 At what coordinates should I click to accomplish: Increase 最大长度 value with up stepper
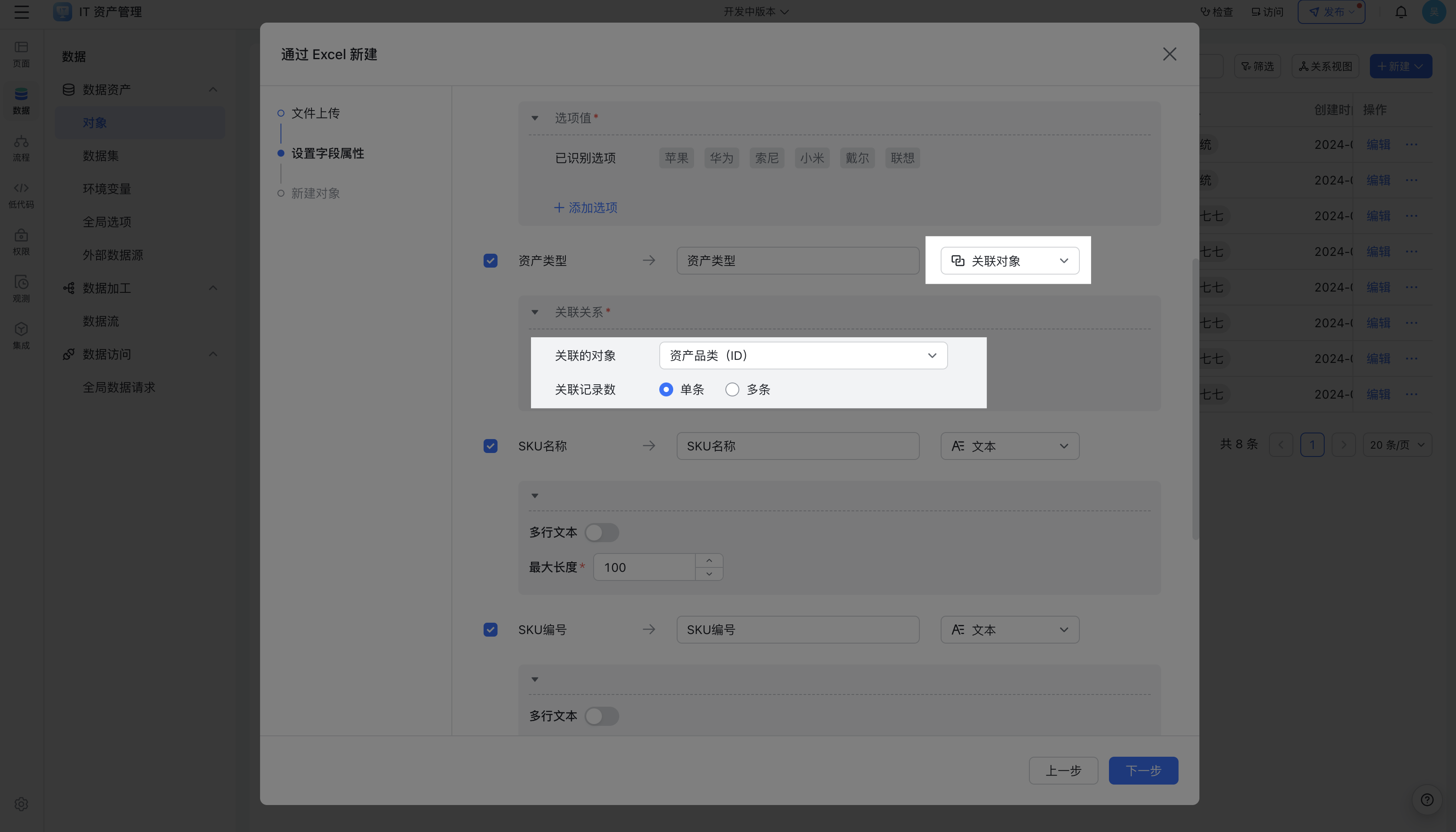click(708, 560)
